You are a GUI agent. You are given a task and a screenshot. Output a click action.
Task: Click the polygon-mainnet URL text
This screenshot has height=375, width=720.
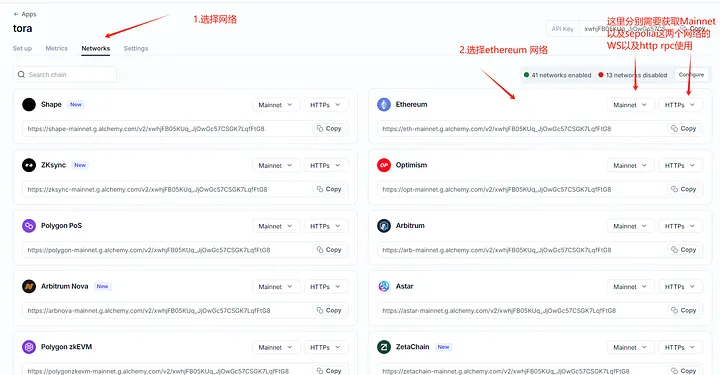149,250
